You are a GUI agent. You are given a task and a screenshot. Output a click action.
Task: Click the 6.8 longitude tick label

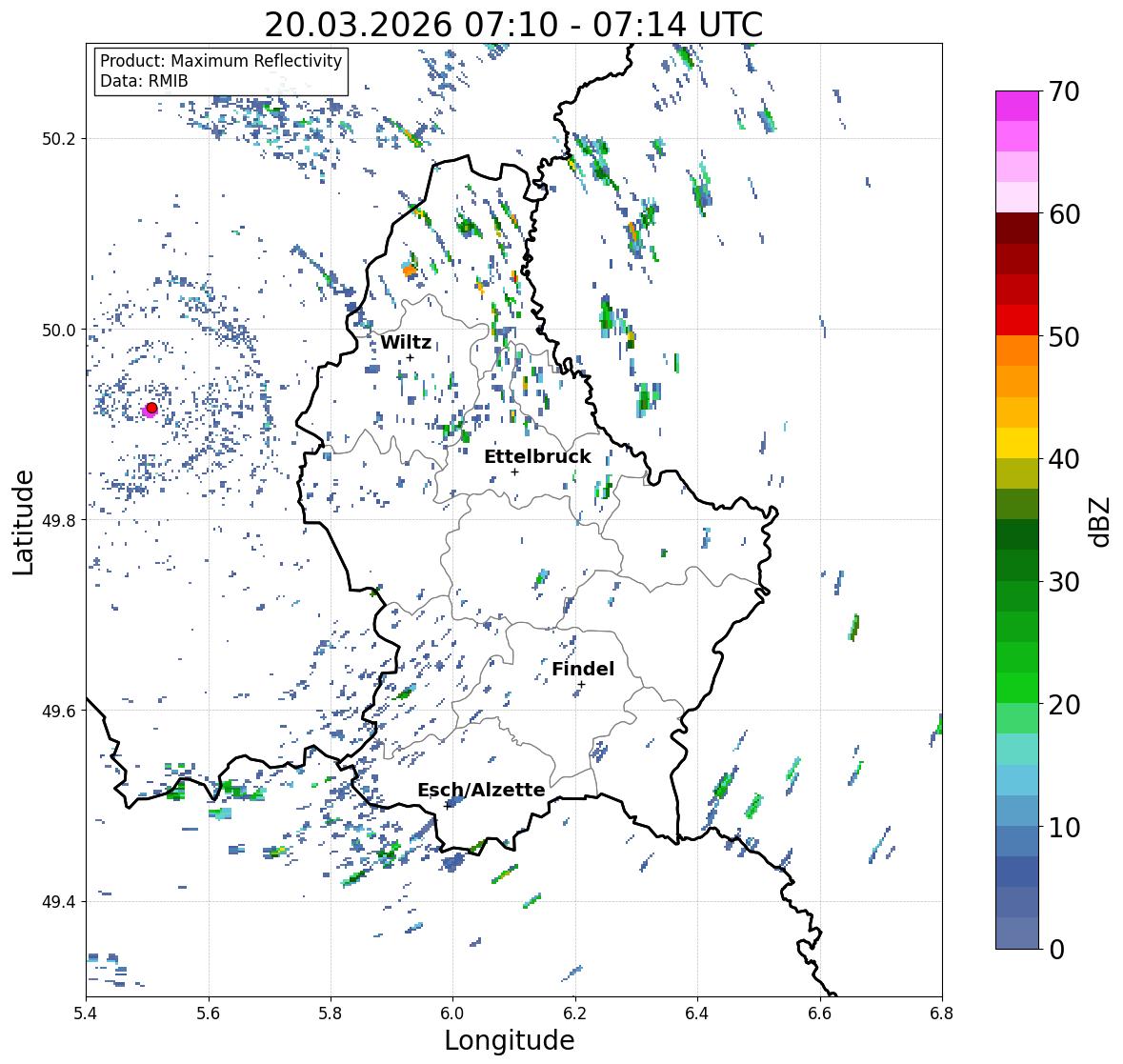tap(942, 1014)
